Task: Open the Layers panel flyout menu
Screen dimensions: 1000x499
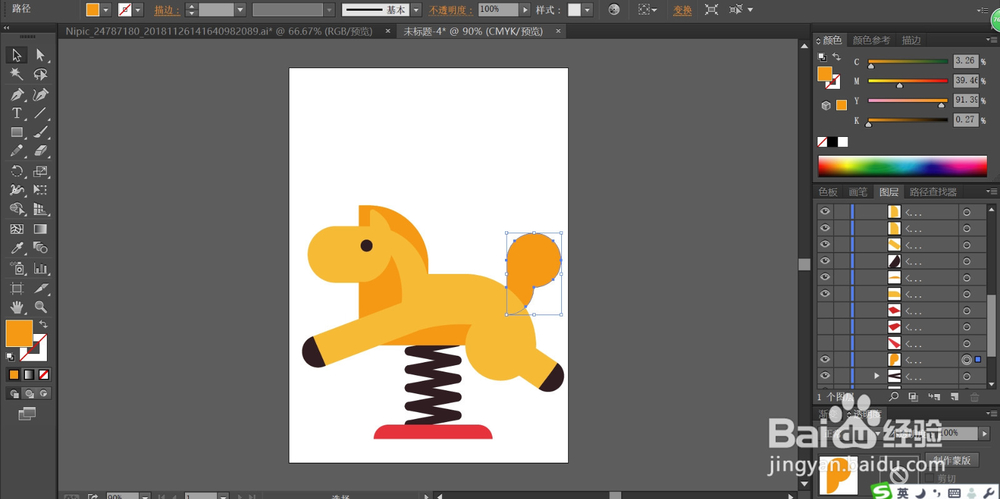Action: (991, 192)
